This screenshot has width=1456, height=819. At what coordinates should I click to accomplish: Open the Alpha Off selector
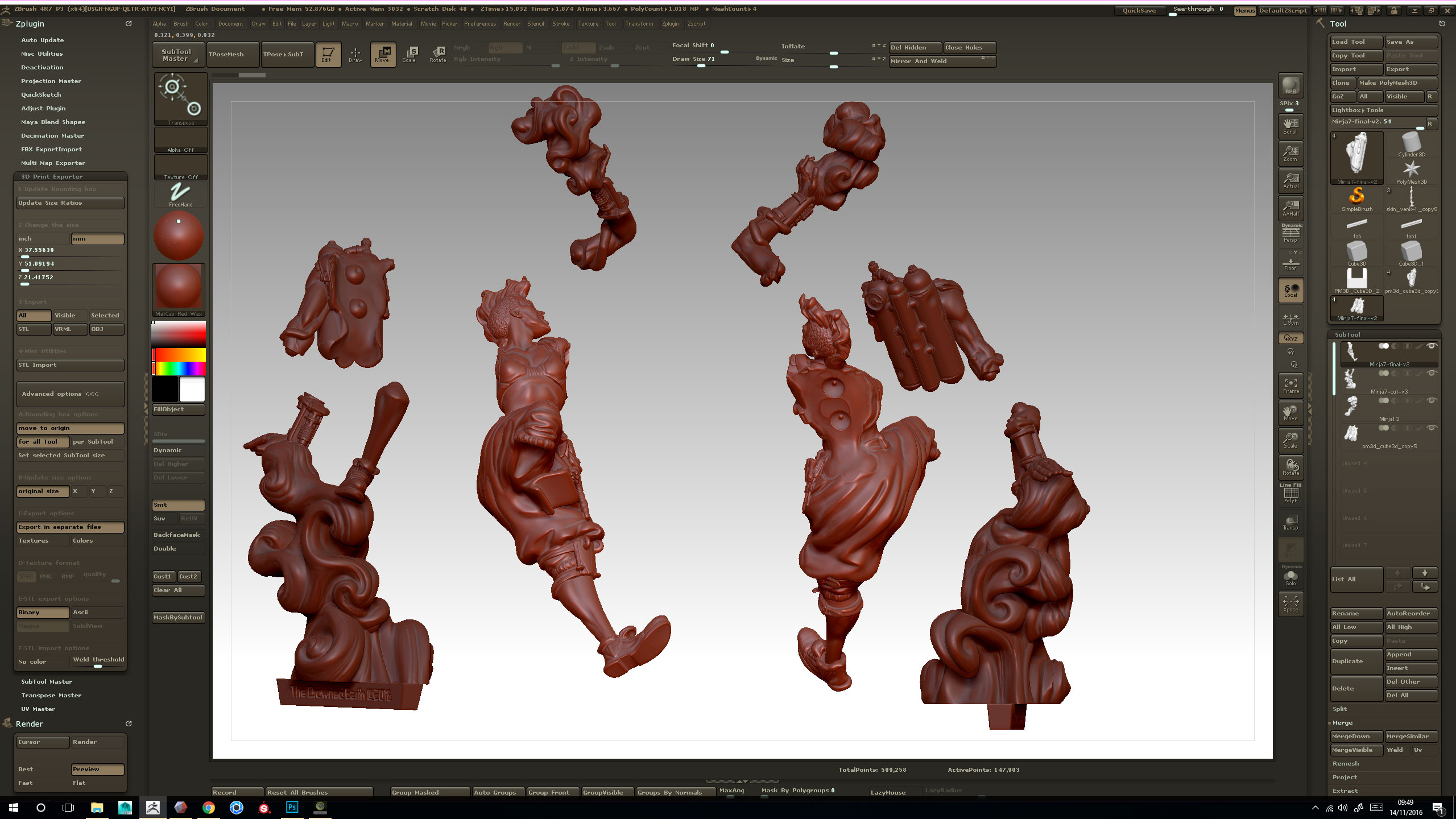pos(180,140)
